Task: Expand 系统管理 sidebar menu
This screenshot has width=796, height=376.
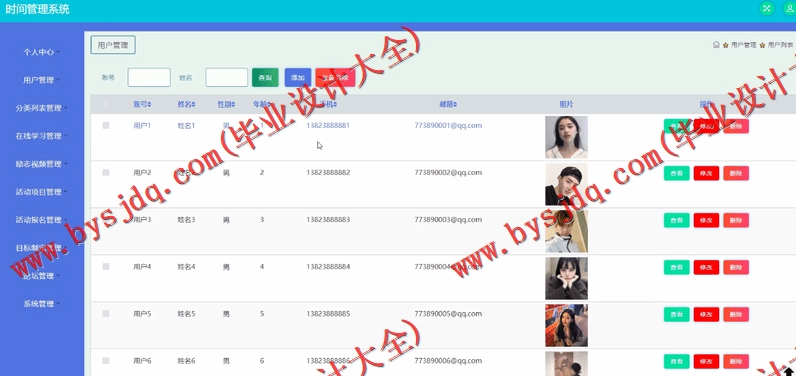Action: click(x=41, y=304)
